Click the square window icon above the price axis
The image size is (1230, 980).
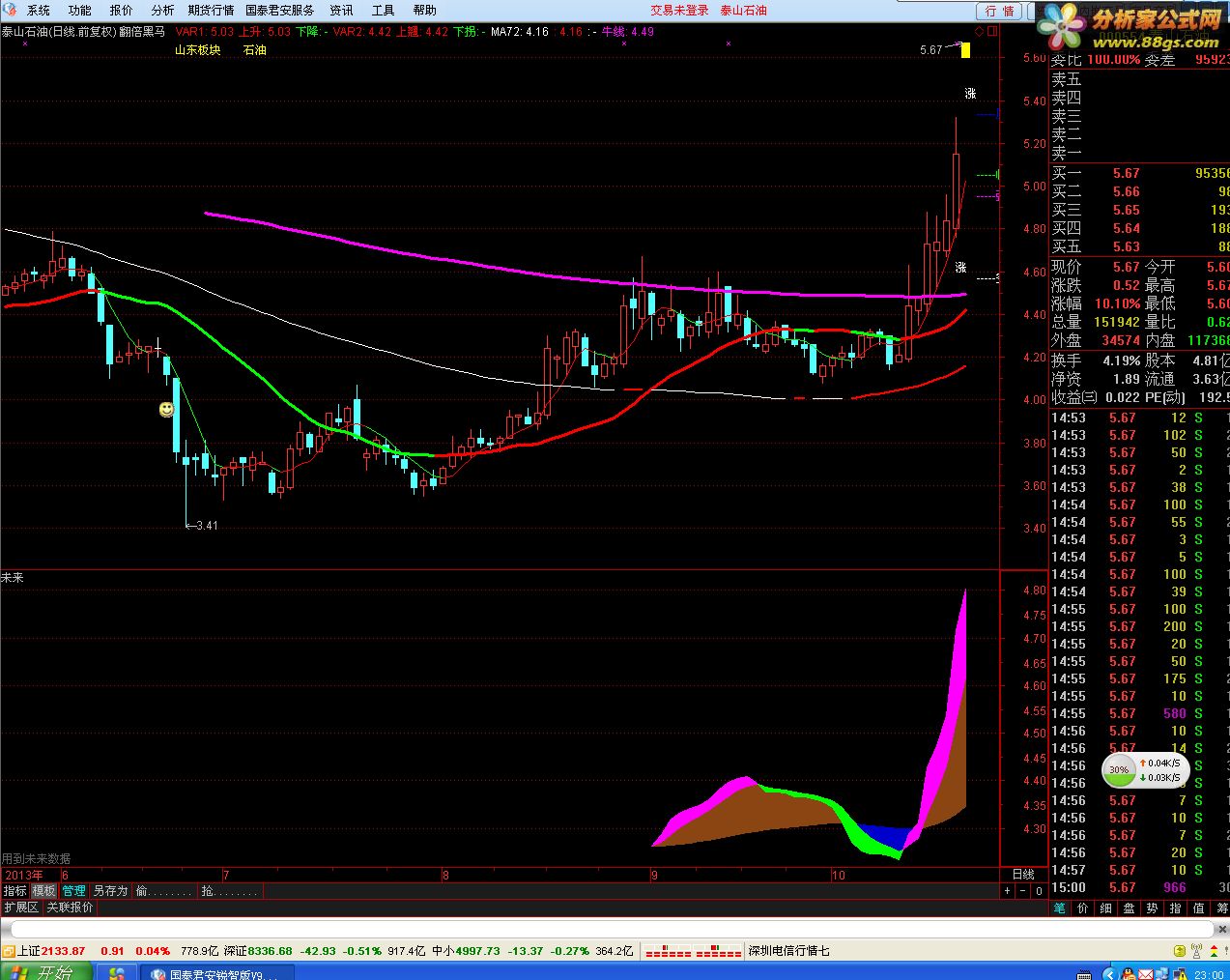pos(991,32)
